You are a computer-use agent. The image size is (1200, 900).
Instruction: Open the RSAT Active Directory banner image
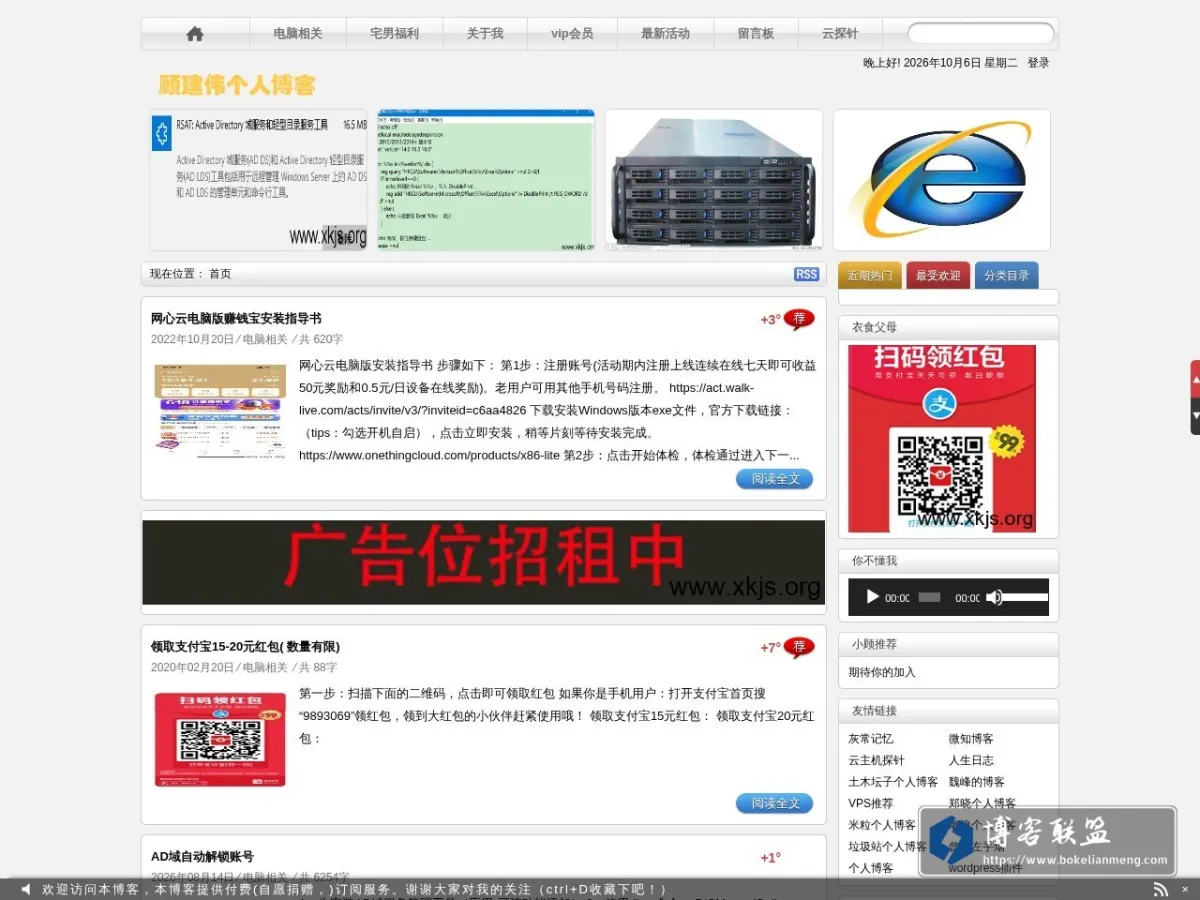[259, 180]
